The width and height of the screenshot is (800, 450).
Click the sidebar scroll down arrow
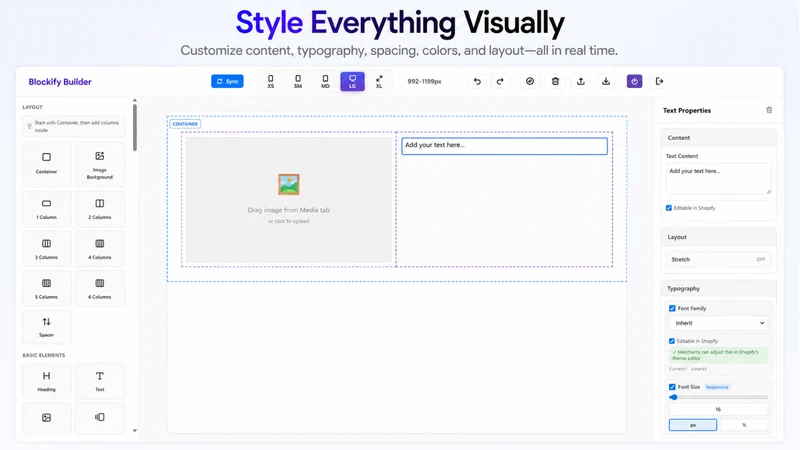(x=135, y=431)
